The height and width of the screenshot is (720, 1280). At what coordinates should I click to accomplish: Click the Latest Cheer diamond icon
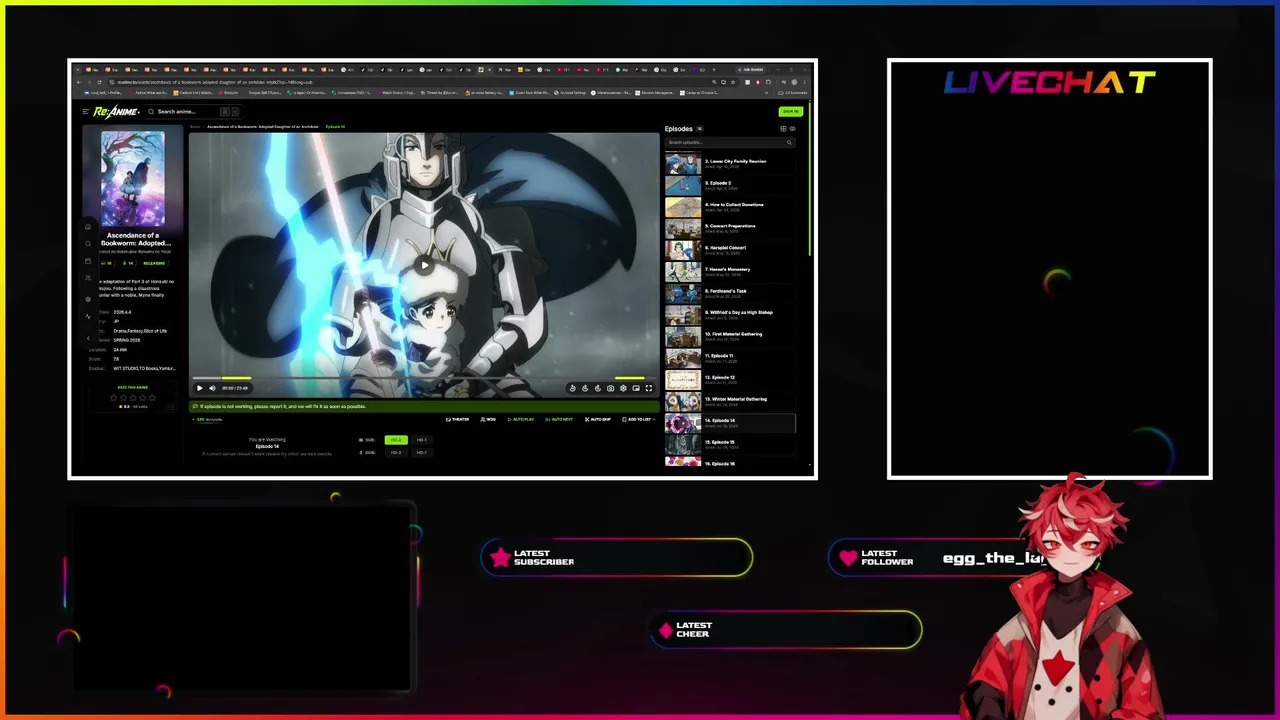pyautogui.click(x=666, y=630)
